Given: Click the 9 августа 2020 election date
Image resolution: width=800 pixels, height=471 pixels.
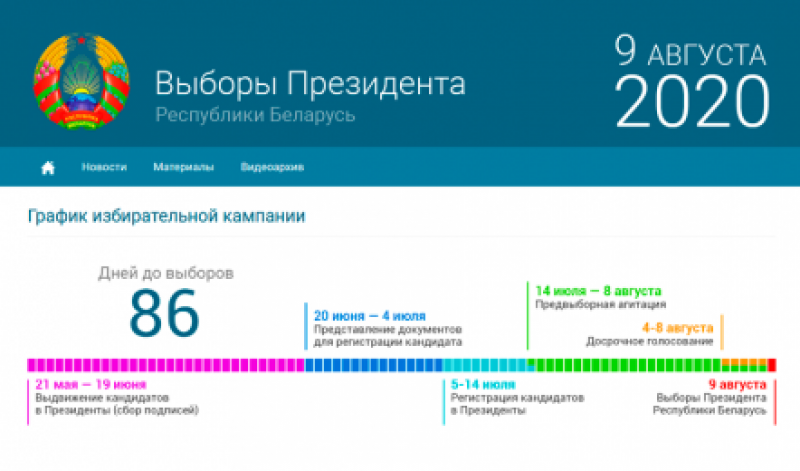Looking at the screenshot, I should coord(691,84).
